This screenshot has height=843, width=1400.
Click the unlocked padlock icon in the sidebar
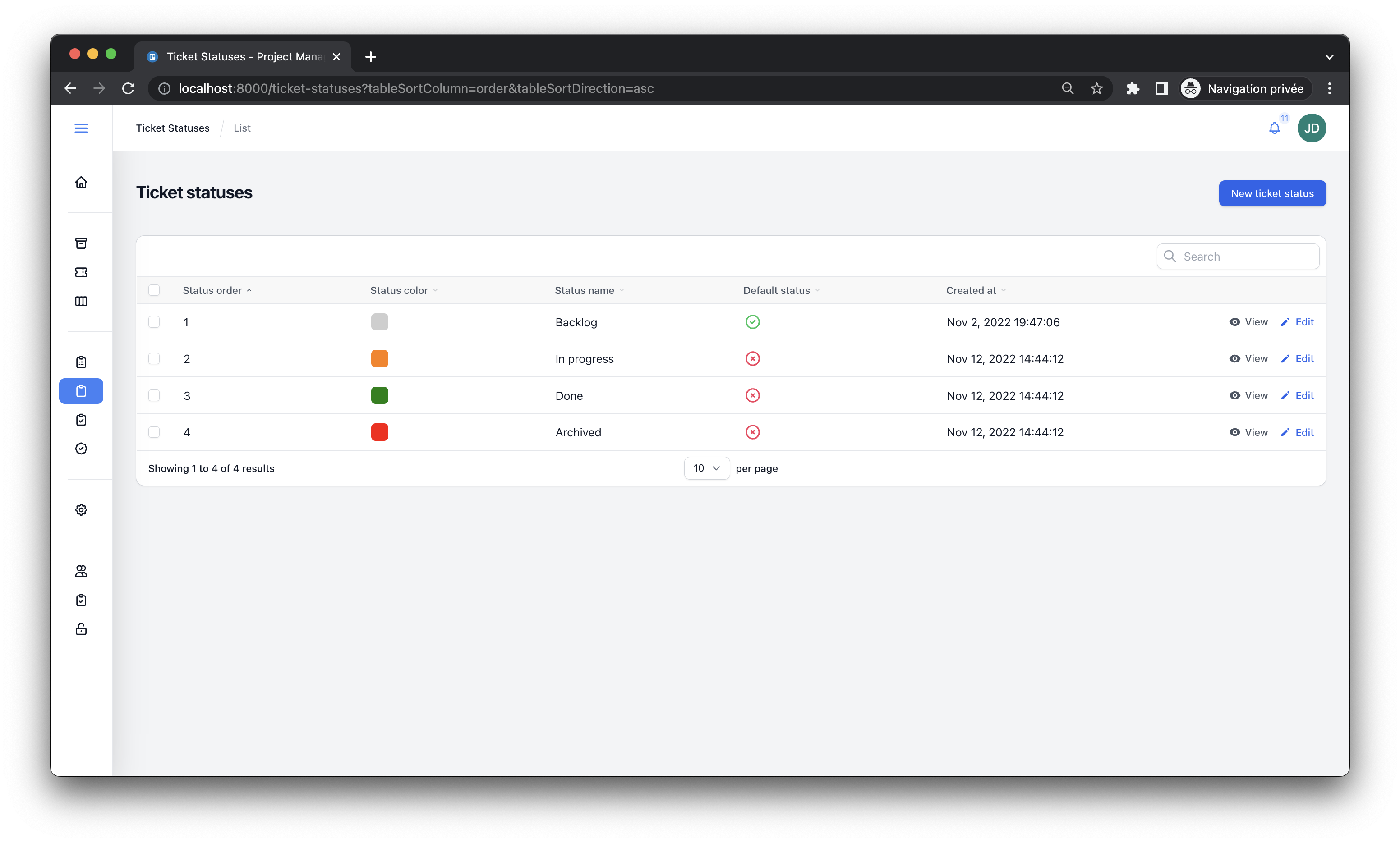[x=81, y=629]
